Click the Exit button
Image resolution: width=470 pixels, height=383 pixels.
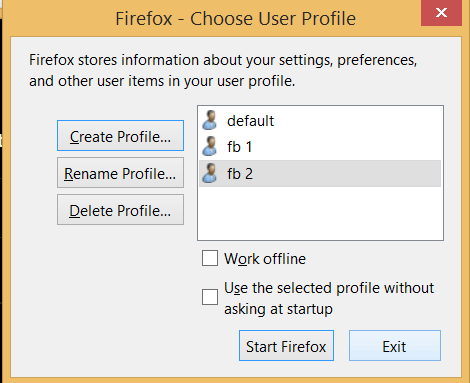[x=395, y=346]
